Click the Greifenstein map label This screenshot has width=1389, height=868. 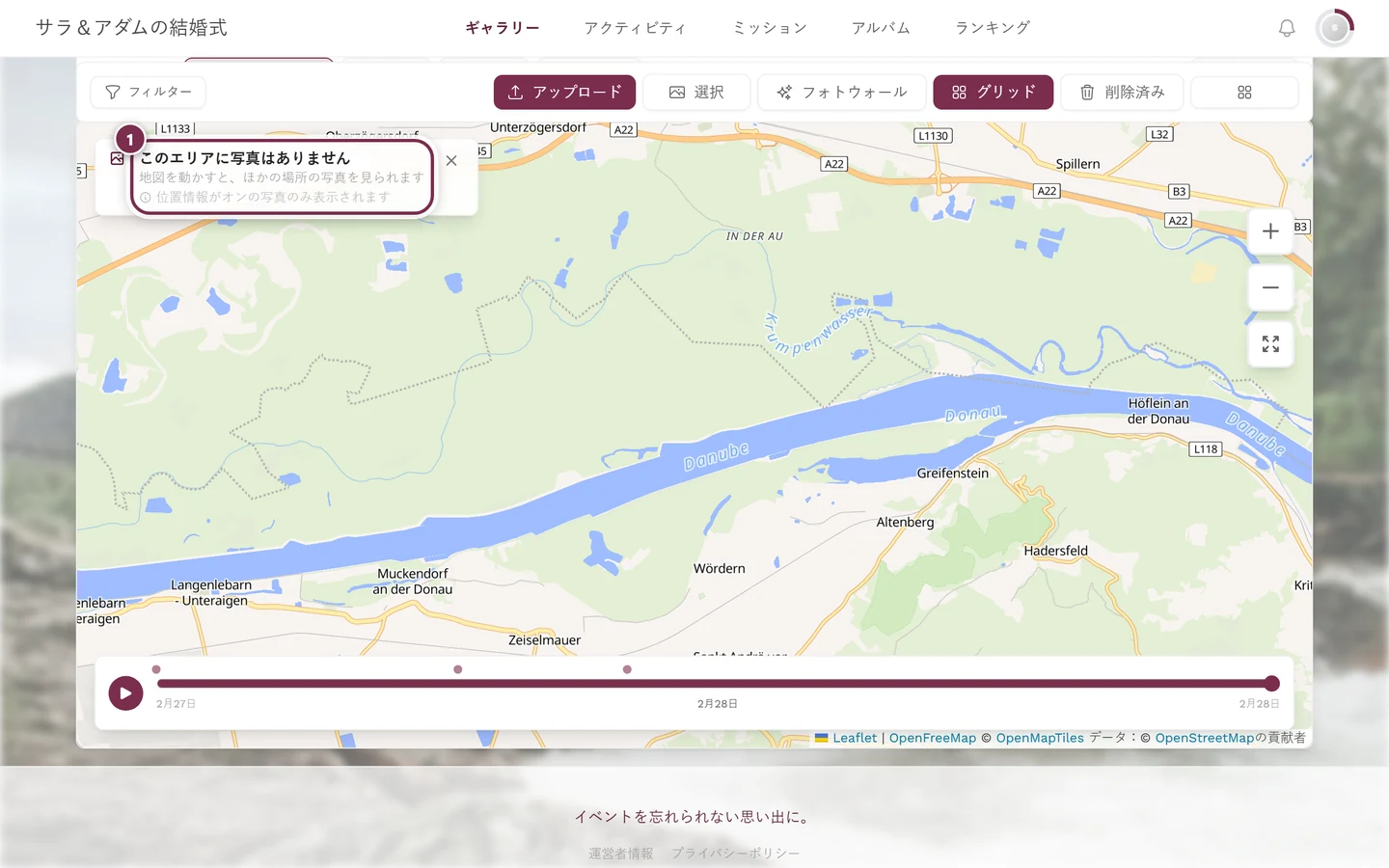tap(953, 474)
